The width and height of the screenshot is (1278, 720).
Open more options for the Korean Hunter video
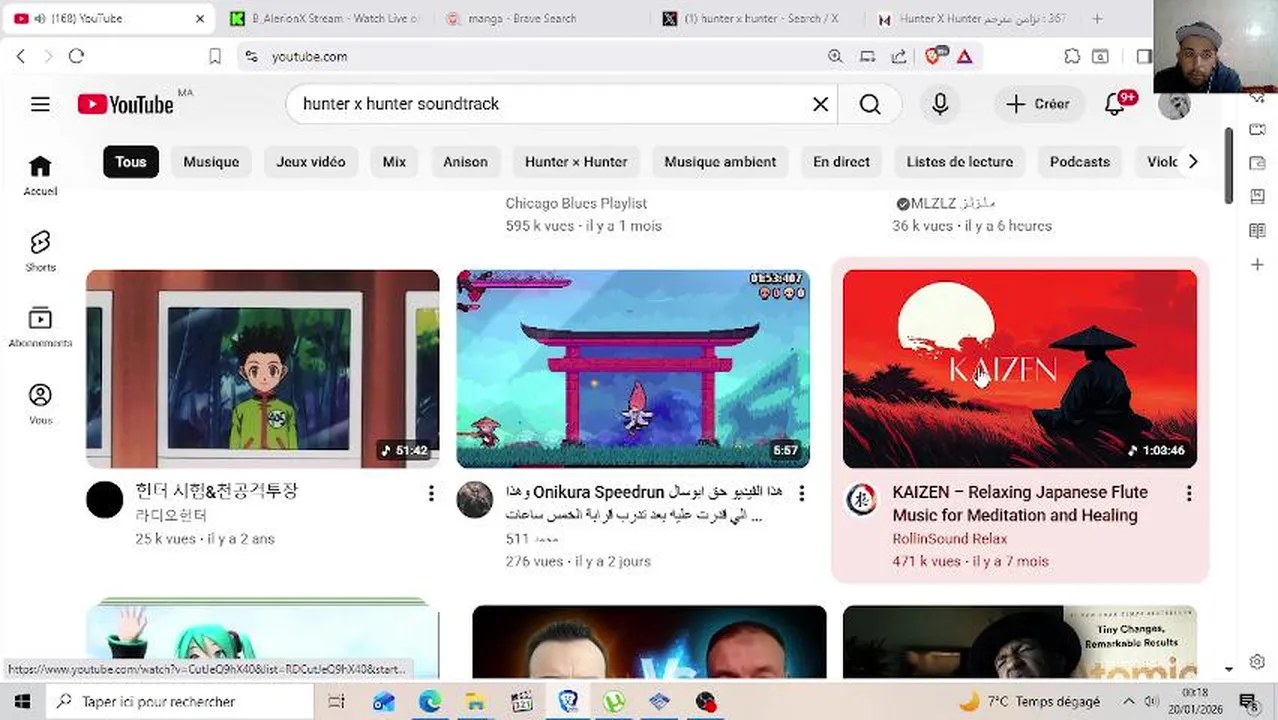(431, 493)
